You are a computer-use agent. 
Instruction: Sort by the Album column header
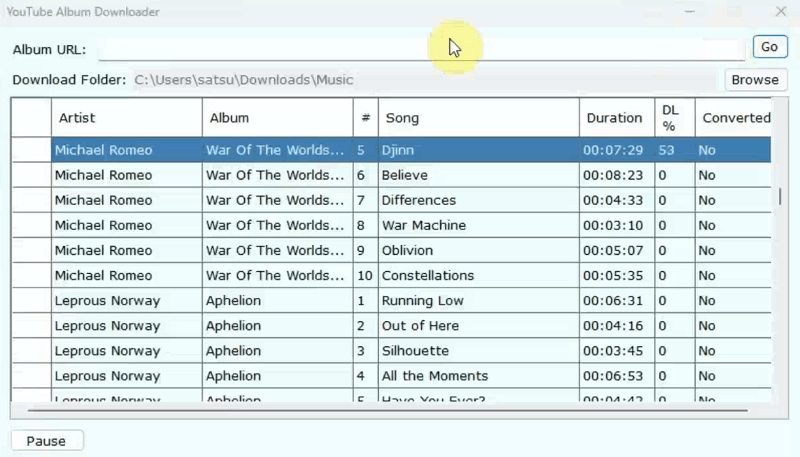(278, 118)
